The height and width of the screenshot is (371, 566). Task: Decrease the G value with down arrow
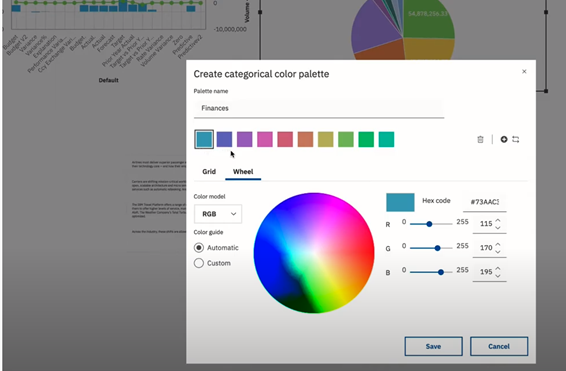pyautogui.click(x=498, y=252)
